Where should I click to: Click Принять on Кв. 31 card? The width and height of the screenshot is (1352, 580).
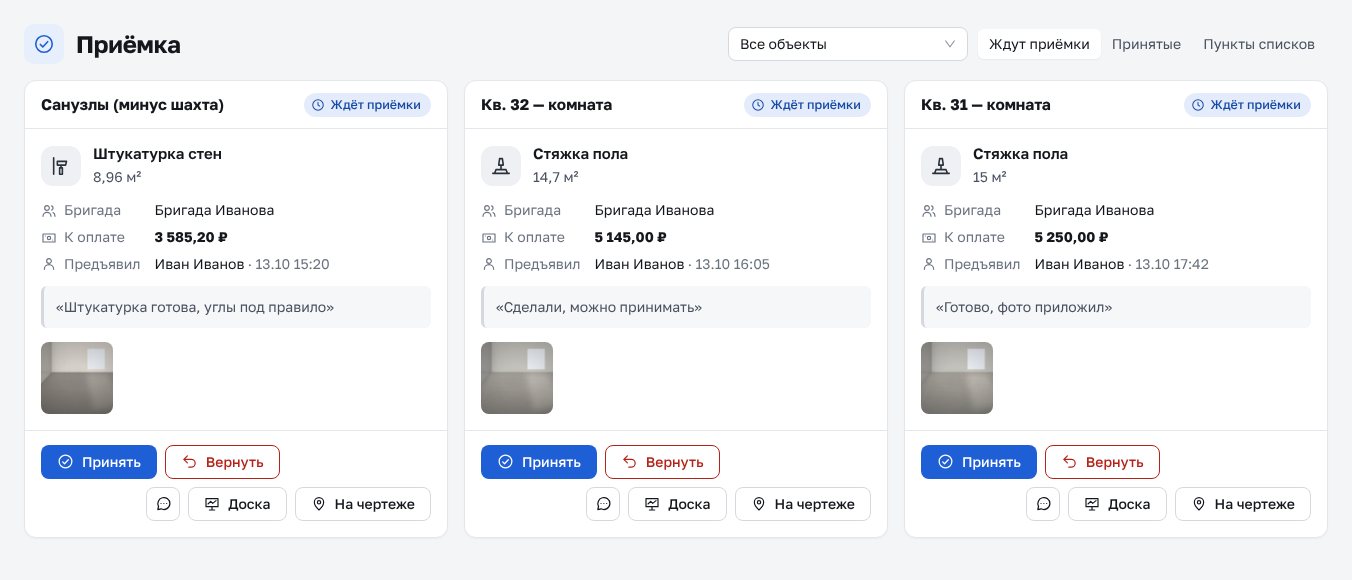(979, 462)
